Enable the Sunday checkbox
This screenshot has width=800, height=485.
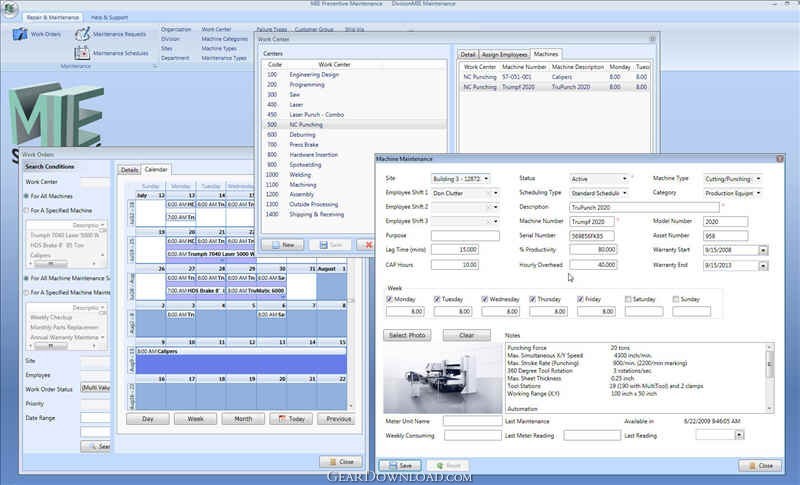tap(676, 299)
